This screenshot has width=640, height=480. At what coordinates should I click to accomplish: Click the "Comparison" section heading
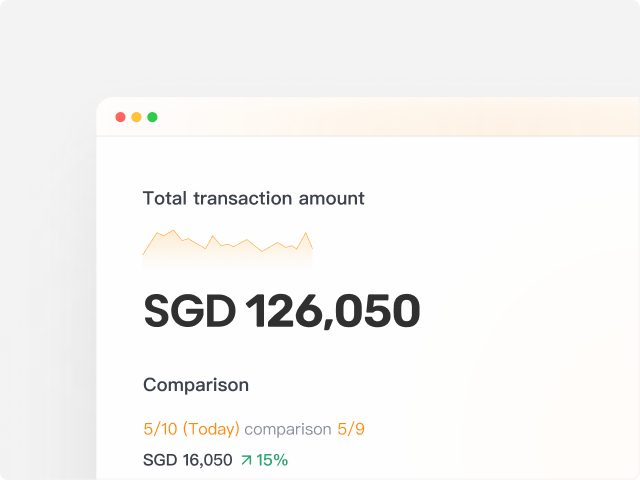pos(196,385)
